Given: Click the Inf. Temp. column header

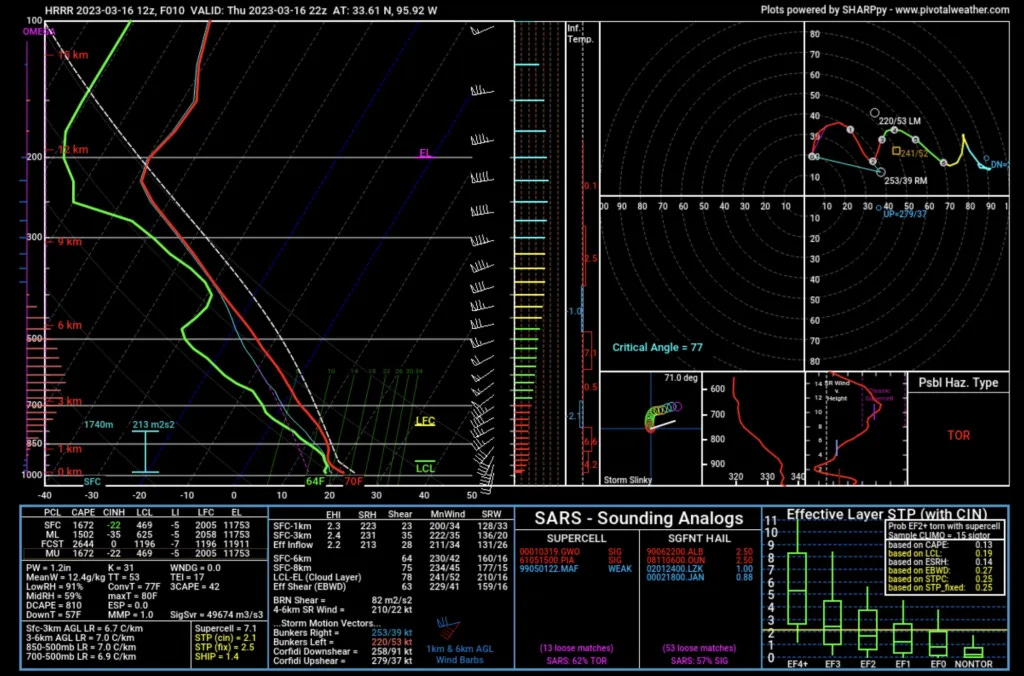Looking at the screenshot, I should point(580,33).
